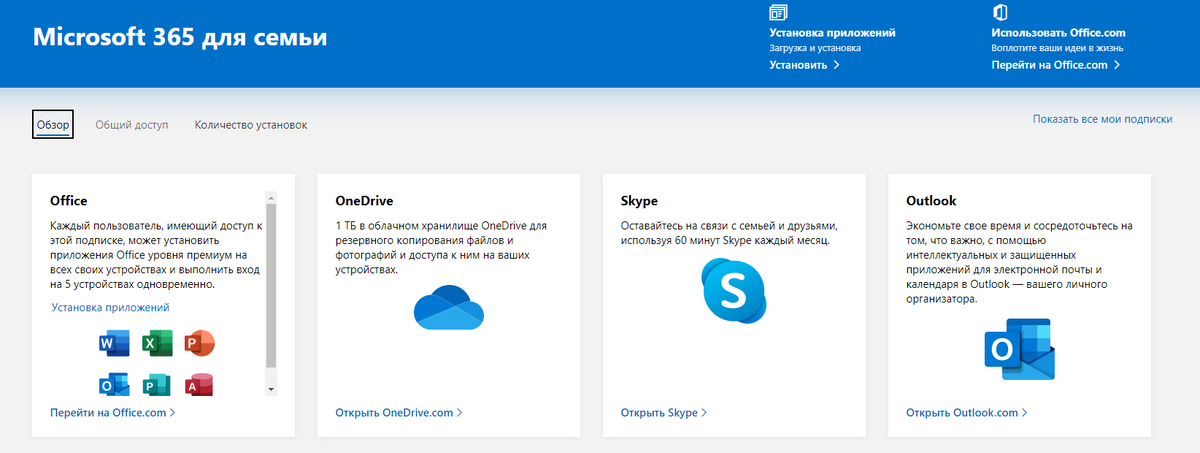Click the Office card title

(x=69, y=200)
